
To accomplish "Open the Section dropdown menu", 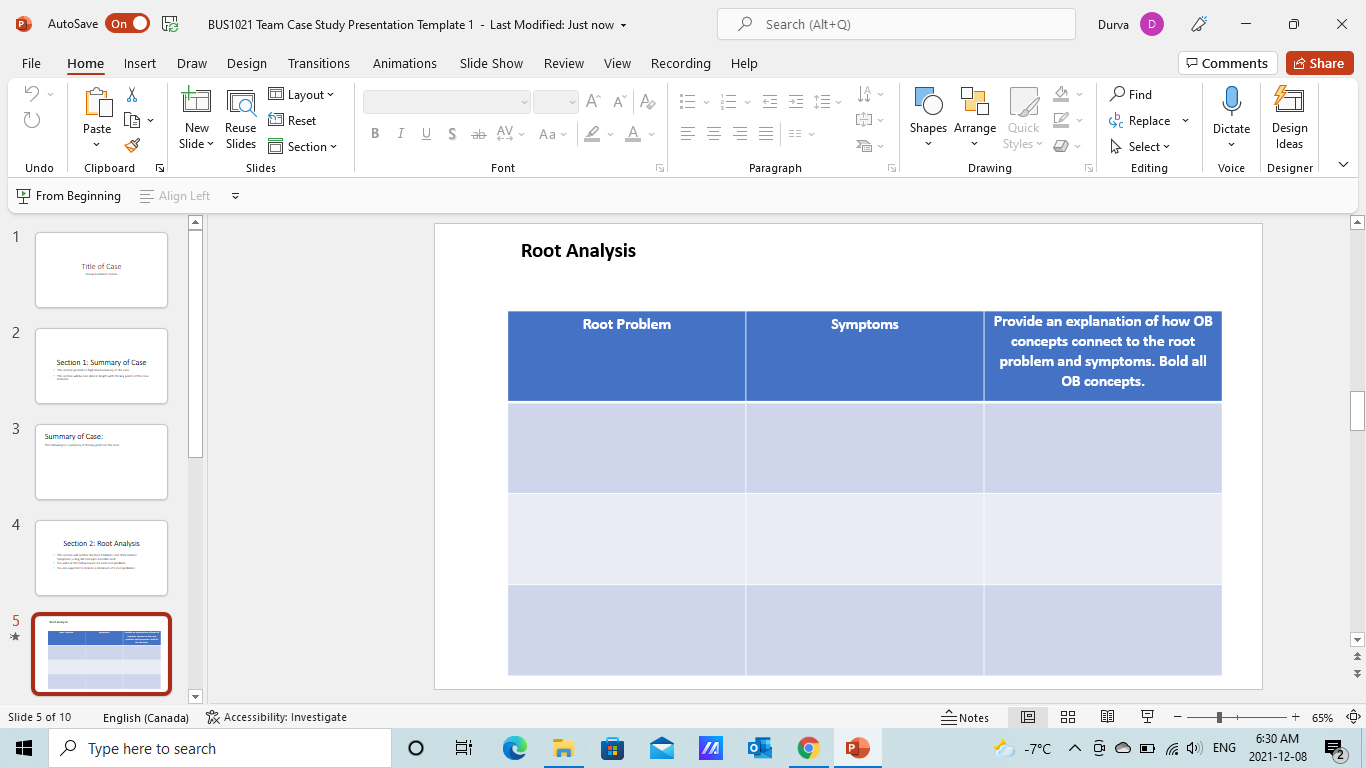I will coord(304,147).
